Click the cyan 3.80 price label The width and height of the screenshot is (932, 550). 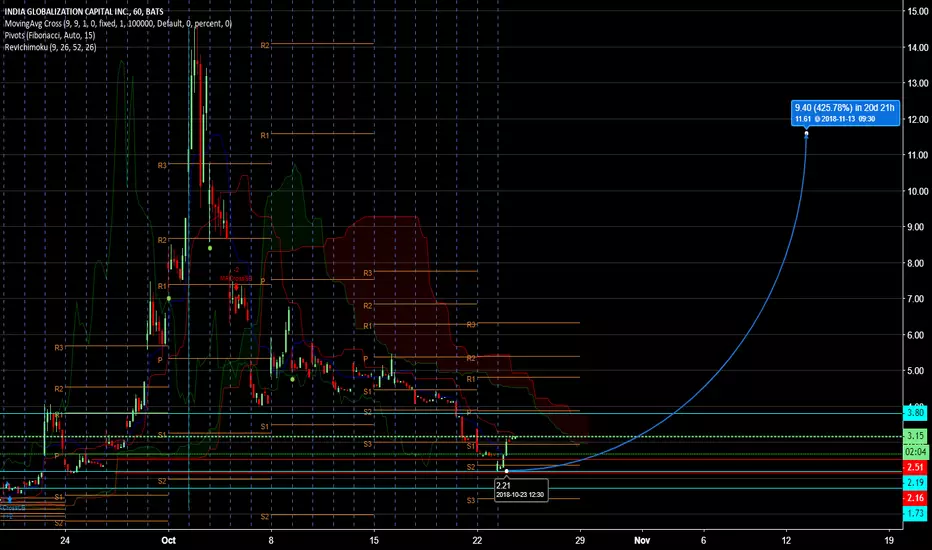(915, 413)
